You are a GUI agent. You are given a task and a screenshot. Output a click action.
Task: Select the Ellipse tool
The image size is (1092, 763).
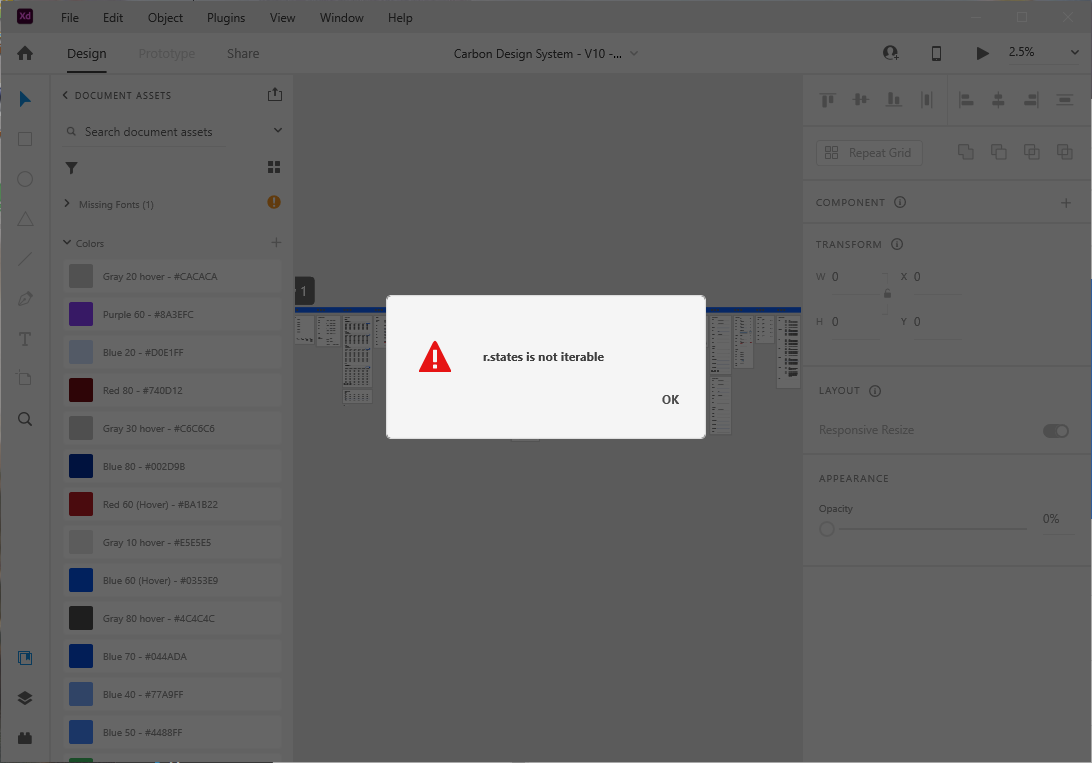(x=25, y=179)
